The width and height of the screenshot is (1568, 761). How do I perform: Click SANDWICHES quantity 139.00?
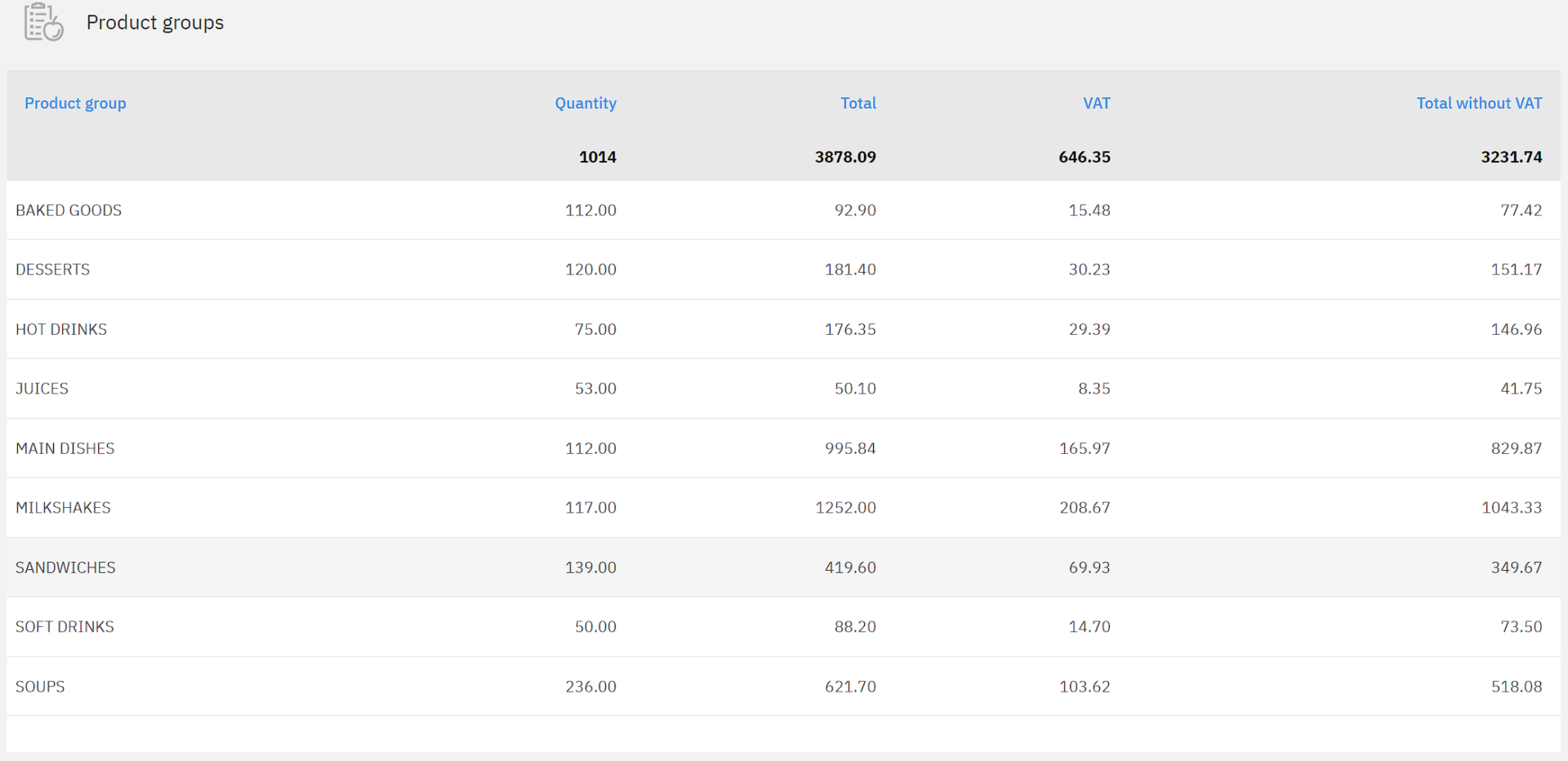click(x=590, y=567)
